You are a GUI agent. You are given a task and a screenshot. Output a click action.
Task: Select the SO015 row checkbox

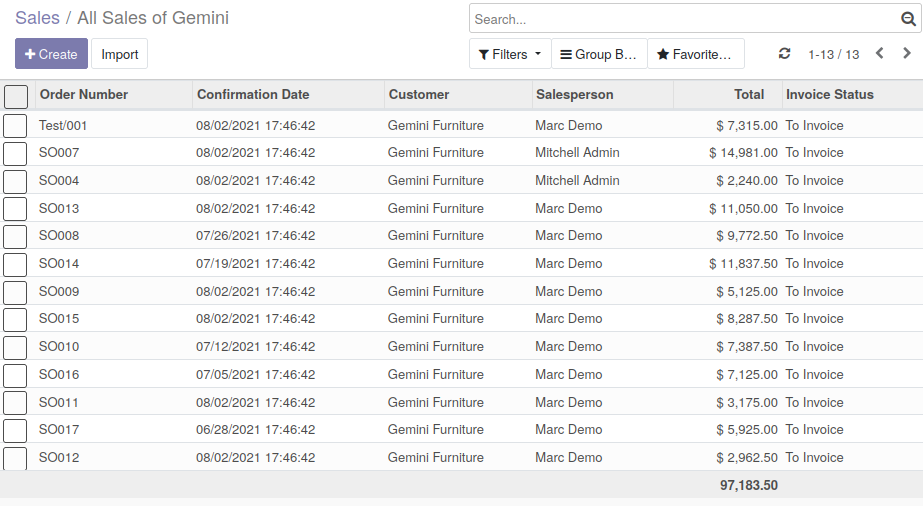15,319
